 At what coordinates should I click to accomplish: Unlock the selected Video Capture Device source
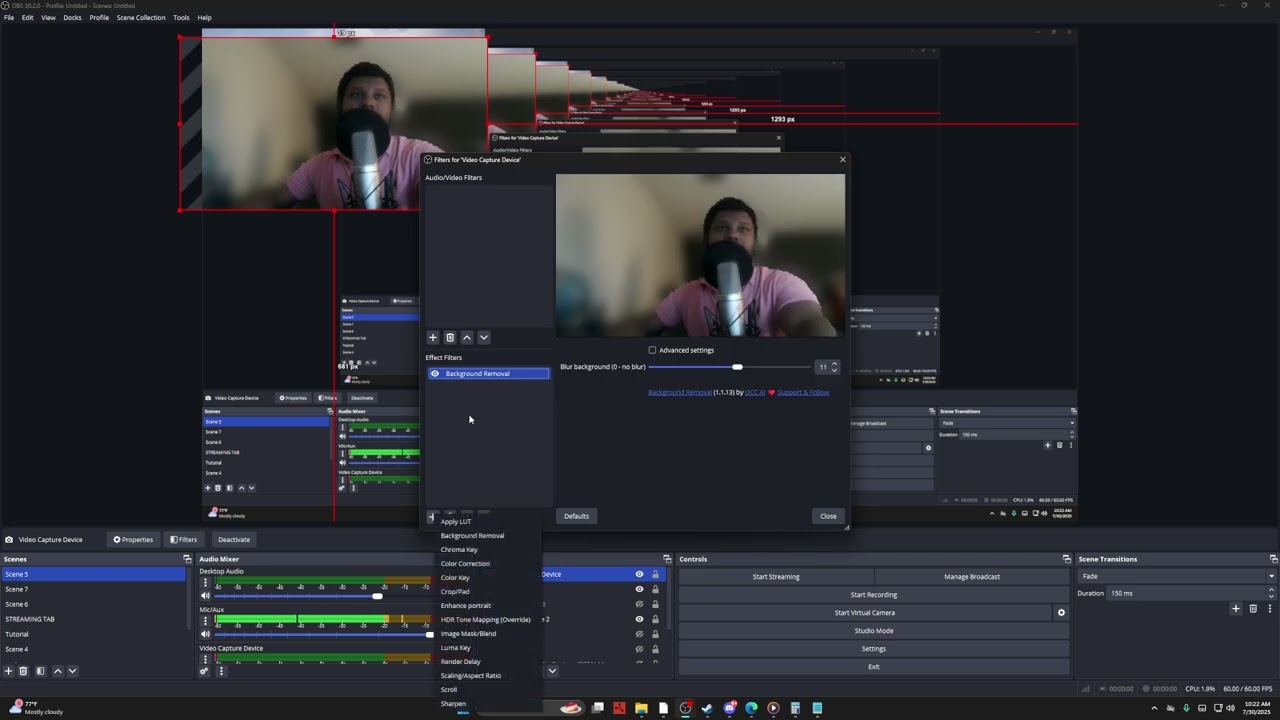655,574
